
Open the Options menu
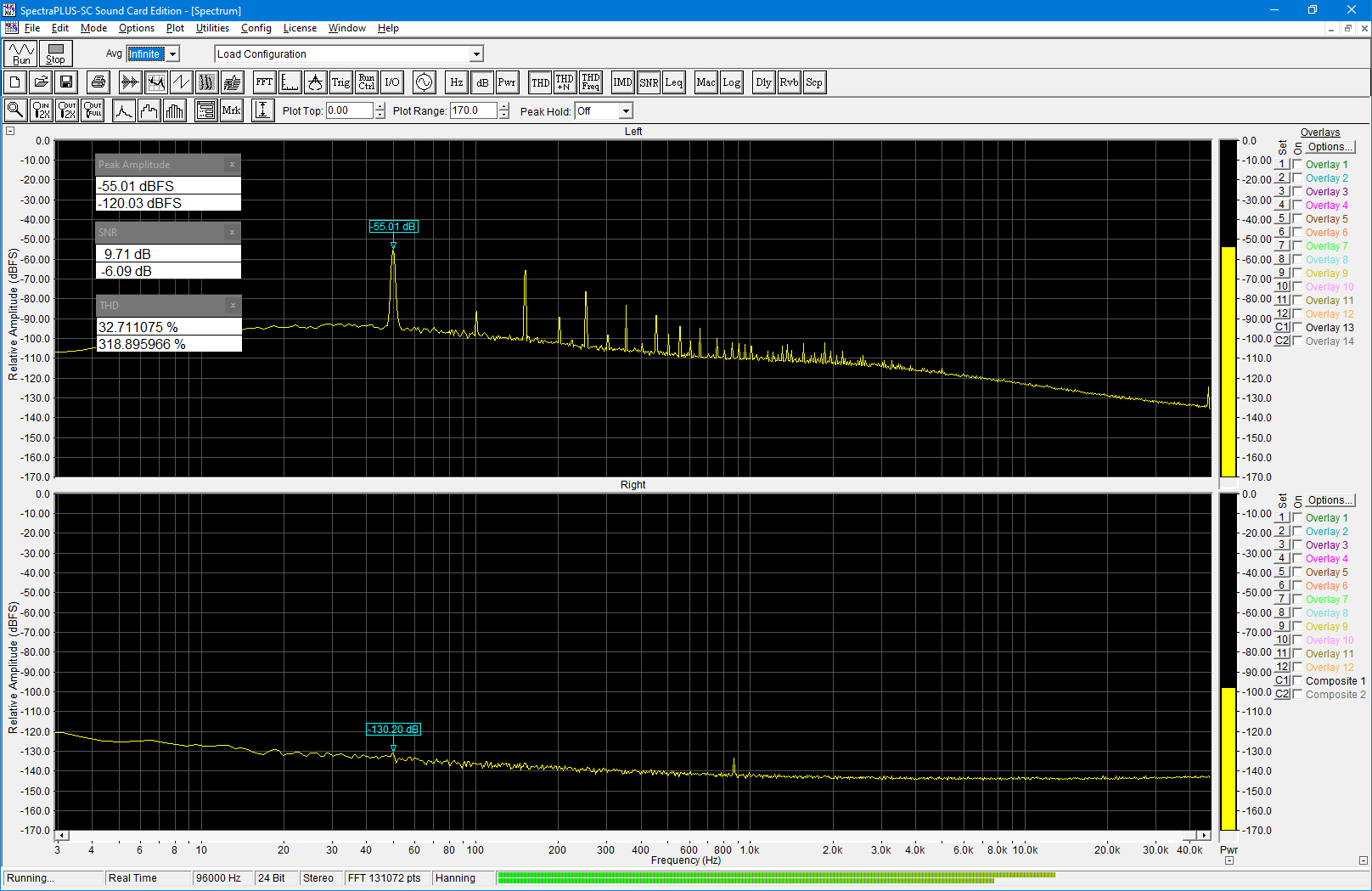tap(137, 28)
